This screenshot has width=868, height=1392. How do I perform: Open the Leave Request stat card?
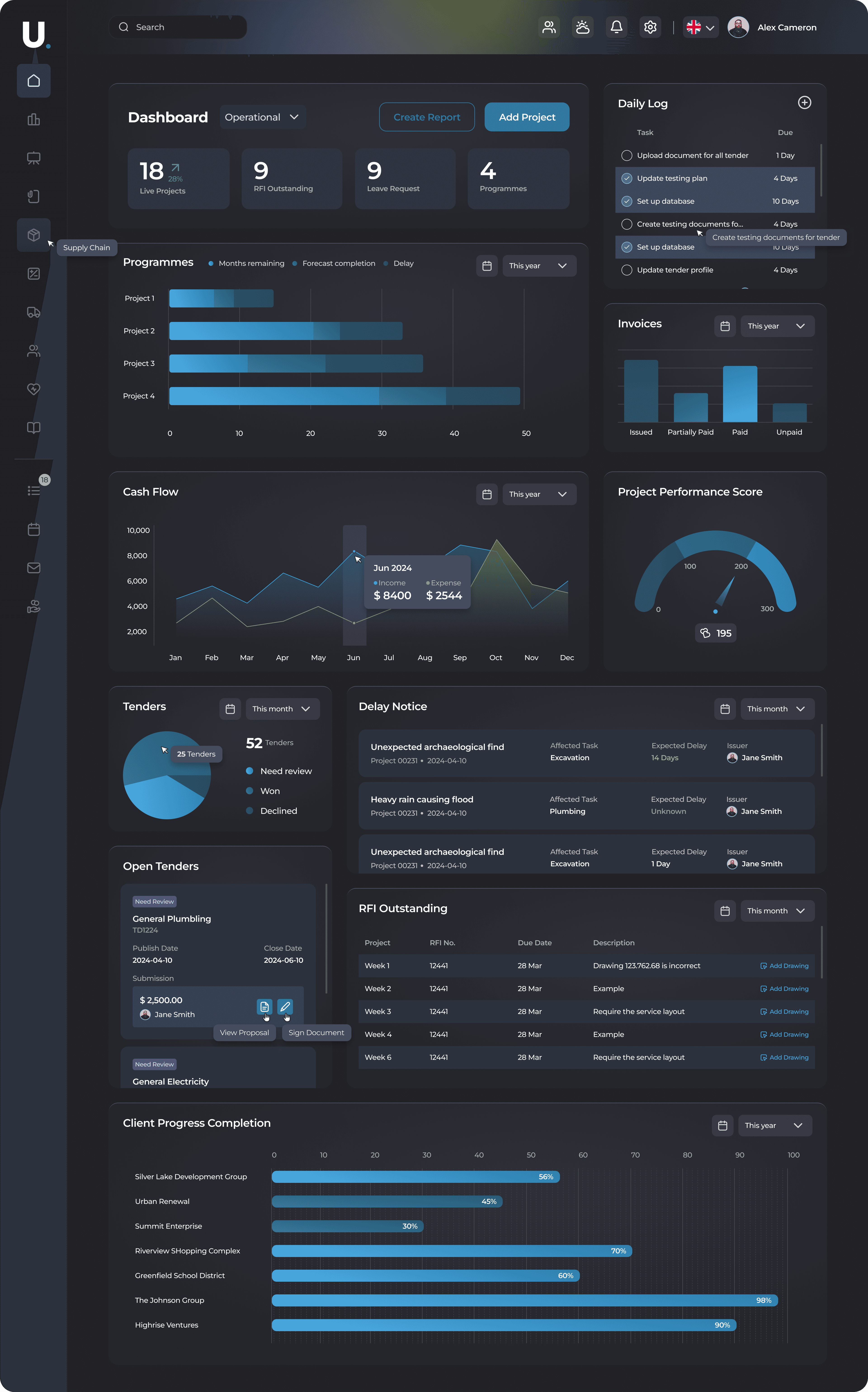coord(405,179)
